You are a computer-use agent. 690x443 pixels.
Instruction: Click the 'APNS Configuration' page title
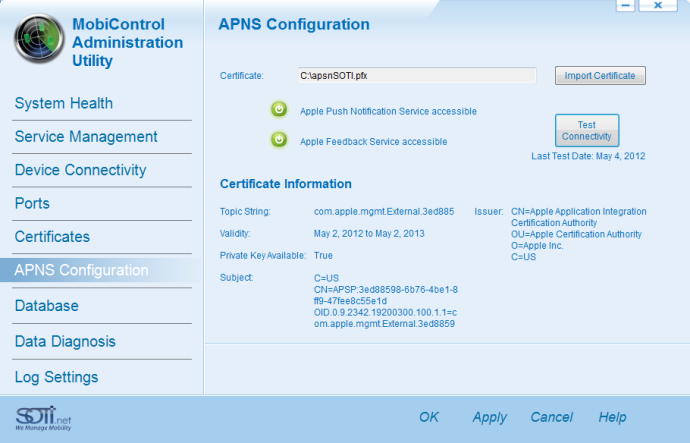click(x=294, y=24)
